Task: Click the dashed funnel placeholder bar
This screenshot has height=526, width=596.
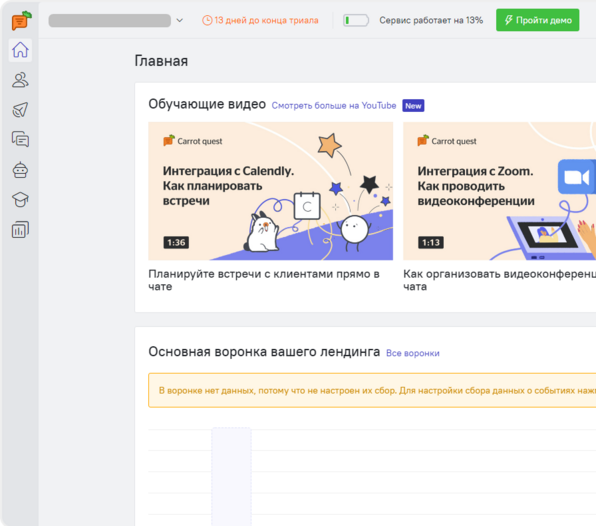Action: (x=231, y=476)
